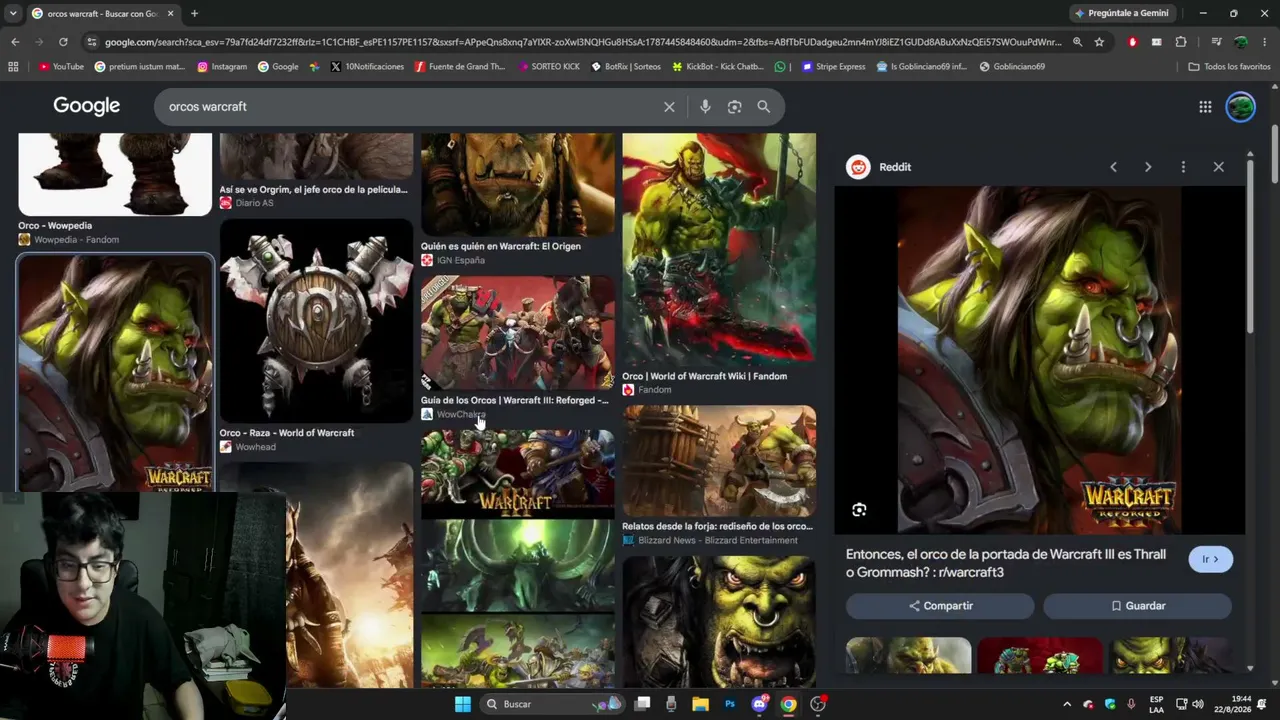Click the 'Orco - Wowpedia' result title
This screenshot has height=720, width=1280.
55,226
